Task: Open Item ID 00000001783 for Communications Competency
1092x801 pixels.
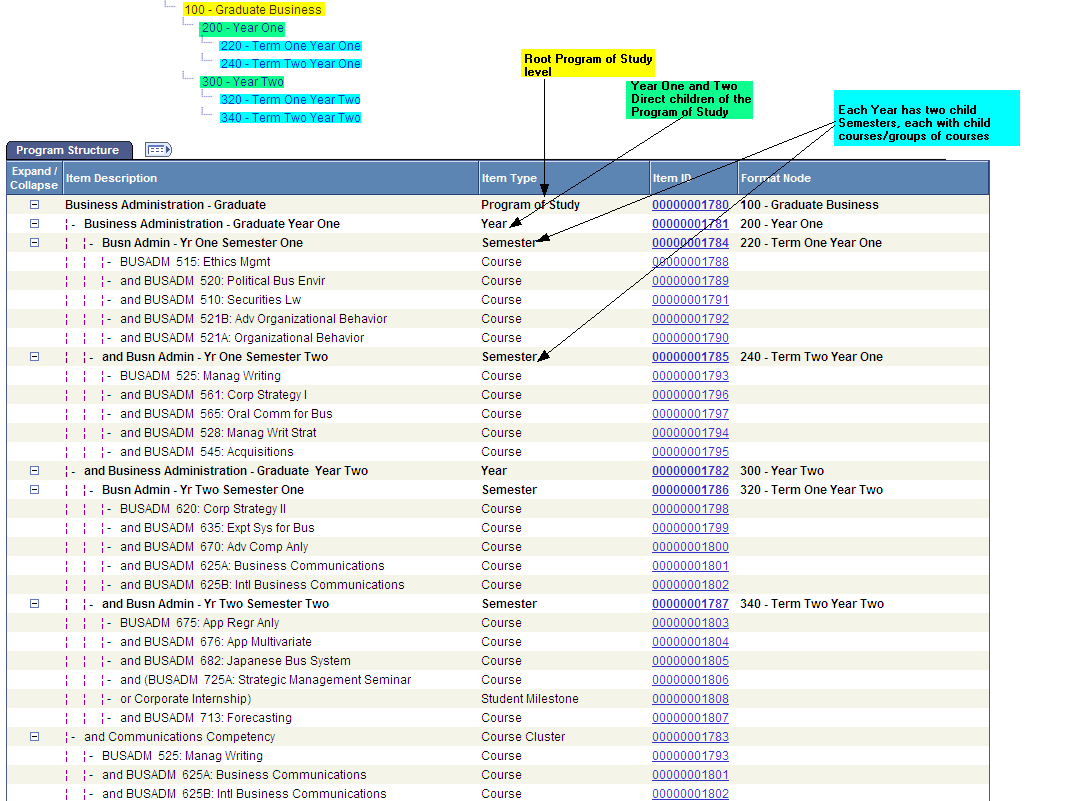Action: coord(690,736)
